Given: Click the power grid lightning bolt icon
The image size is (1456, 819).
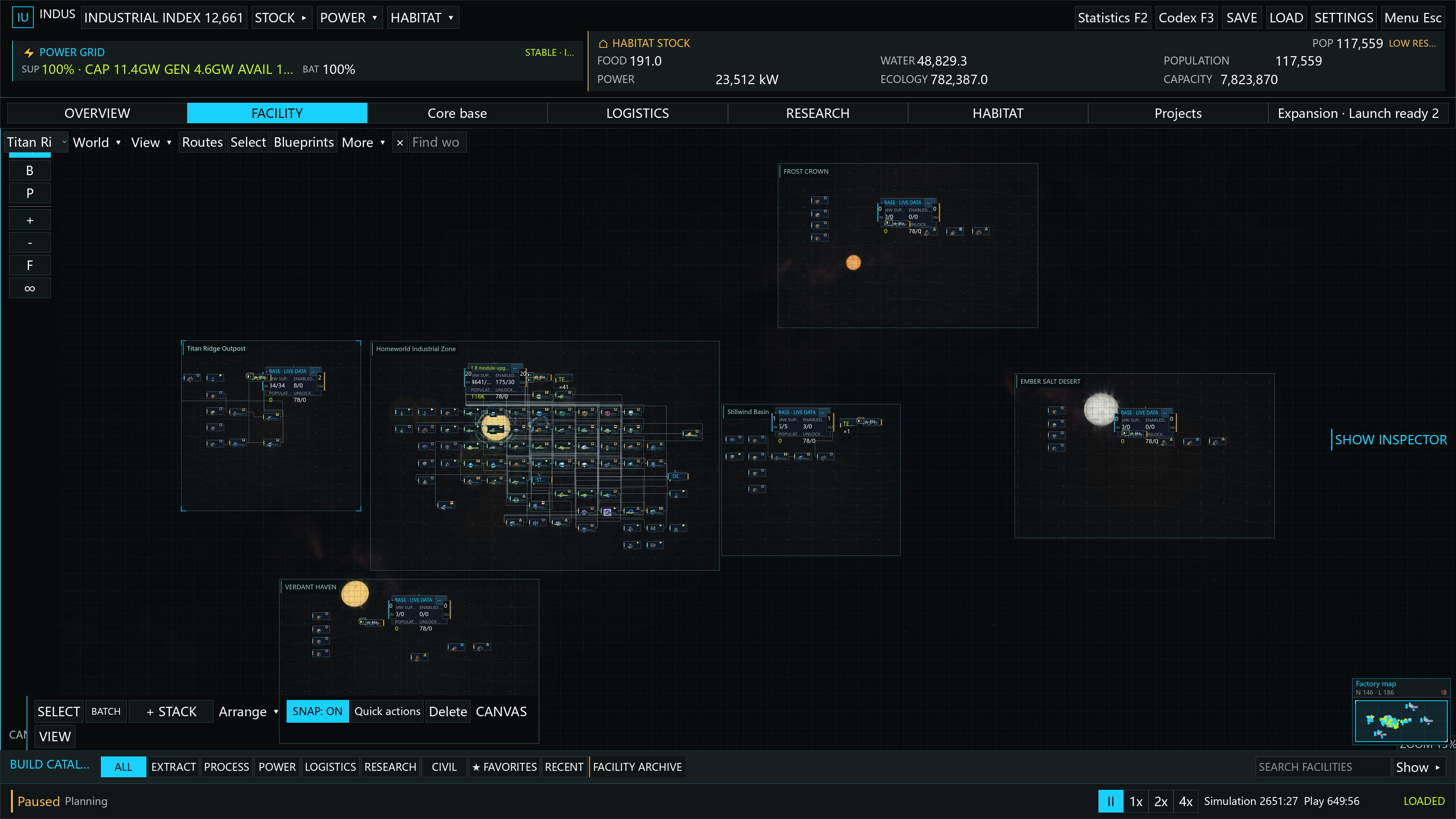Looking at the screenshot, I should coord(29,53).
